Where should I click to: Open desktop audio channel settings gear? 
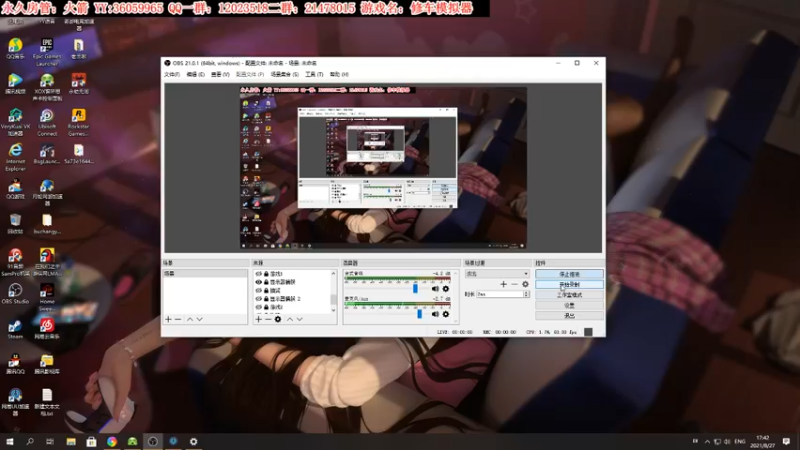click(x=446, y=289)
